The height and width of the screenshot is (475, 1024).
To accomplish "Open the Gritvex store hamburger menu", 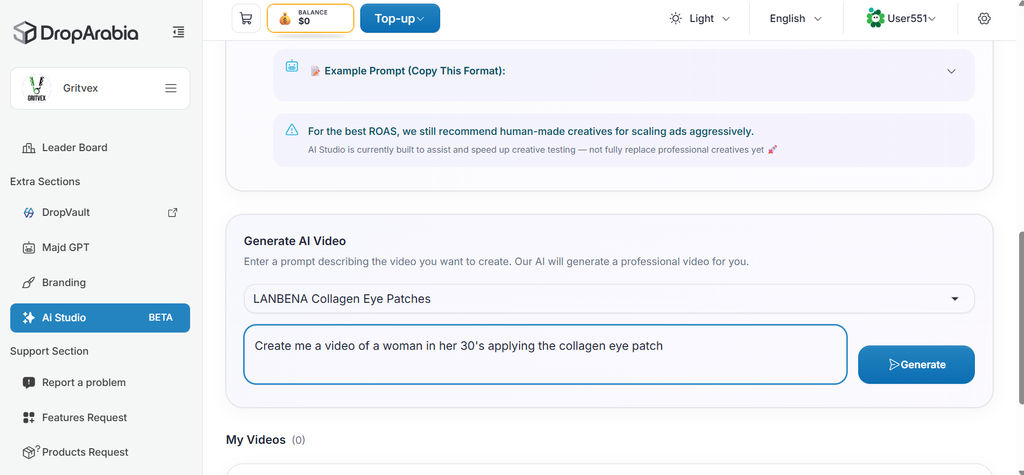I will tap(170, 88).
